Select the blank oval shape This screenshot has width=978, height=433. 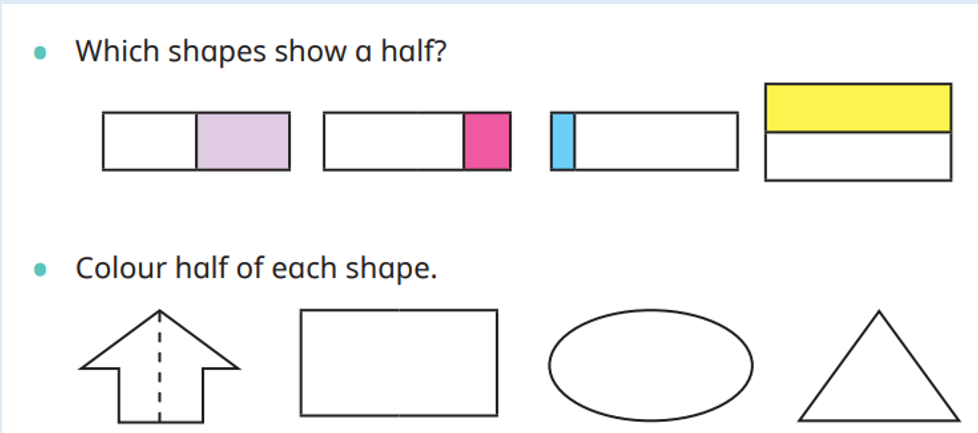tap(651, 362)
